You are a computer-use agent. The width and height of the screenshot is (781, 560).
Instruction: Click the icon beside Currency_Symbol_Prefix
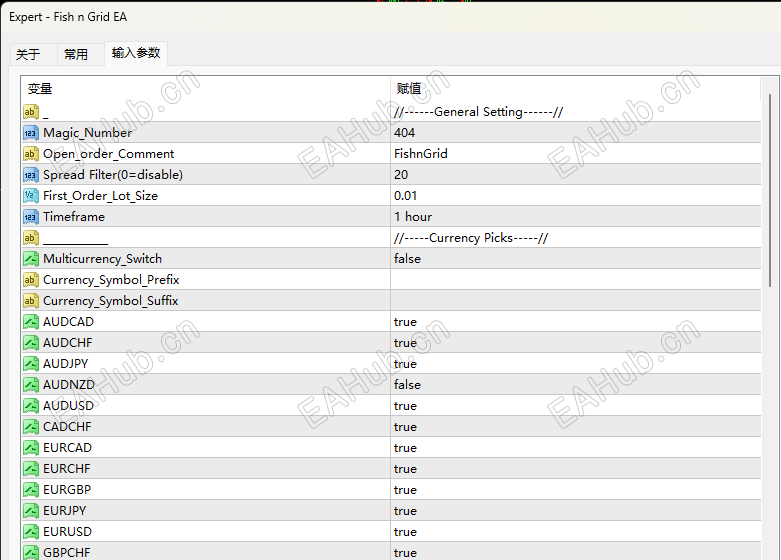[x=31, y=280]
